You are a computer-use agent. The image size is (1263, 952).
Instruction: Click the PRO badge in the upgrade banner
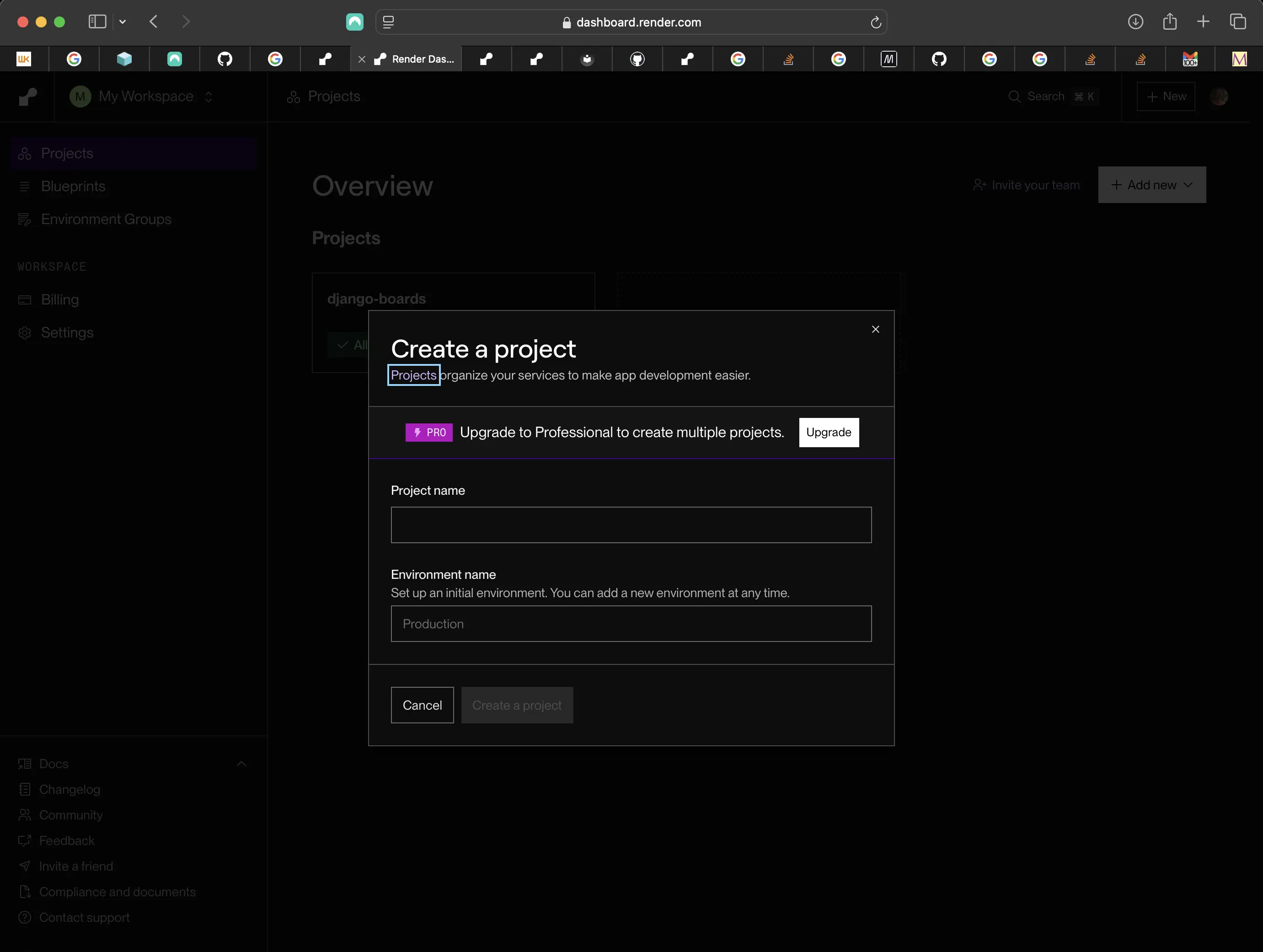[429, 432]
